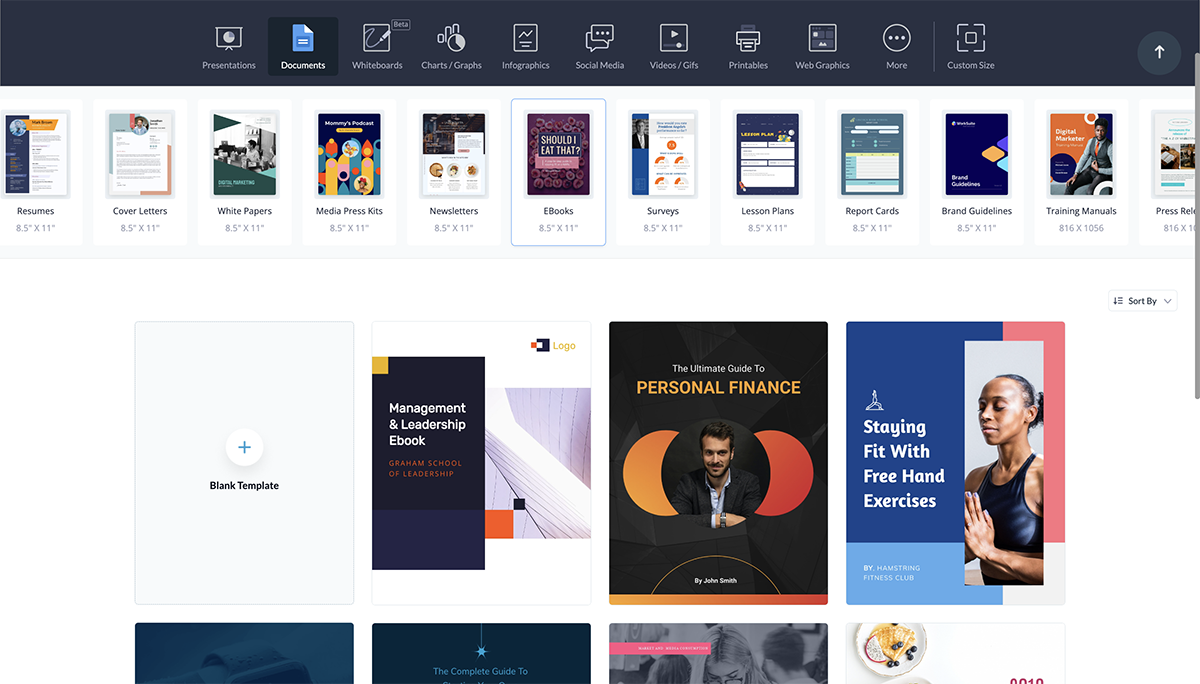Open the Social Media category
Viewport: 1200px width, 684px height.
tap(599, 45)
